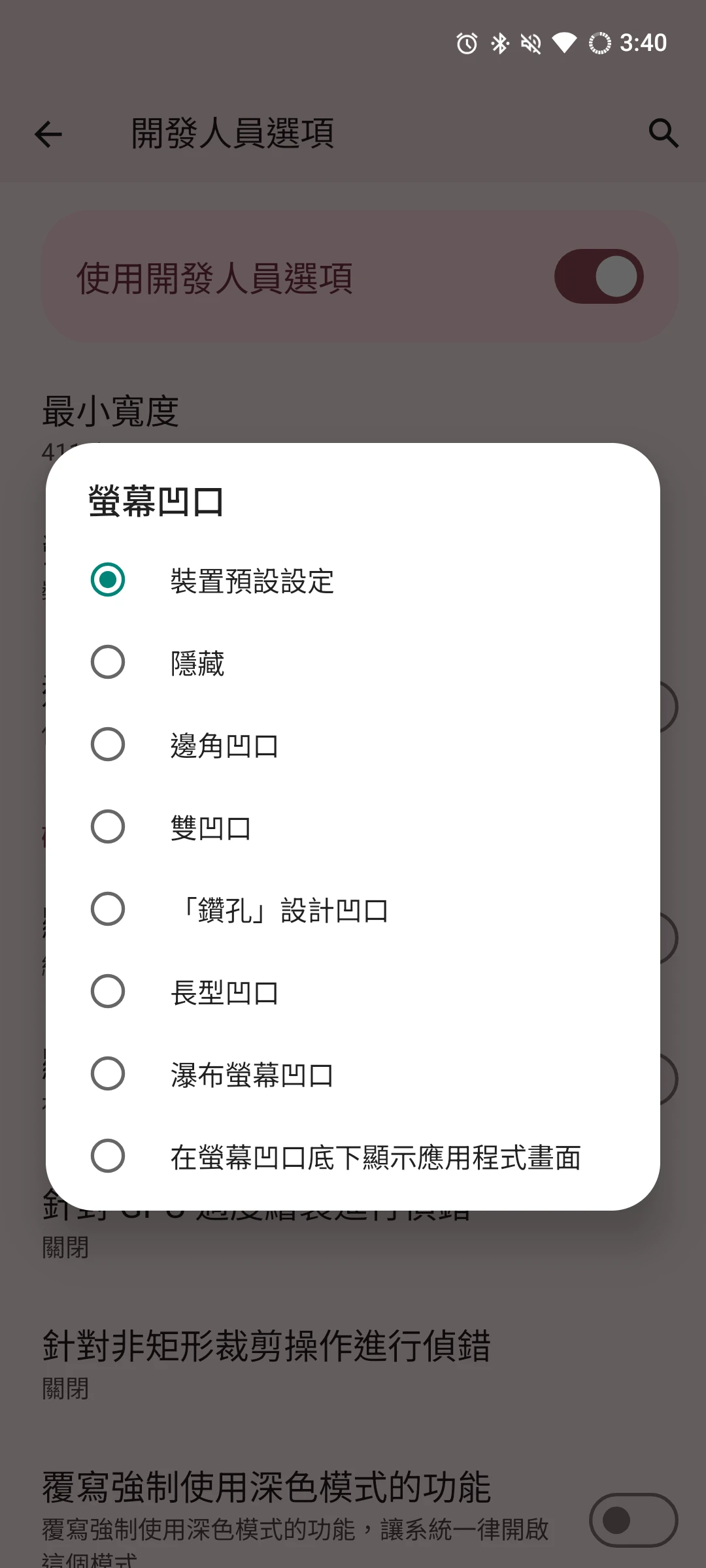706x1568 pixels.
Task: Tap the back arrow icon
Action: (x=48, y=135)
